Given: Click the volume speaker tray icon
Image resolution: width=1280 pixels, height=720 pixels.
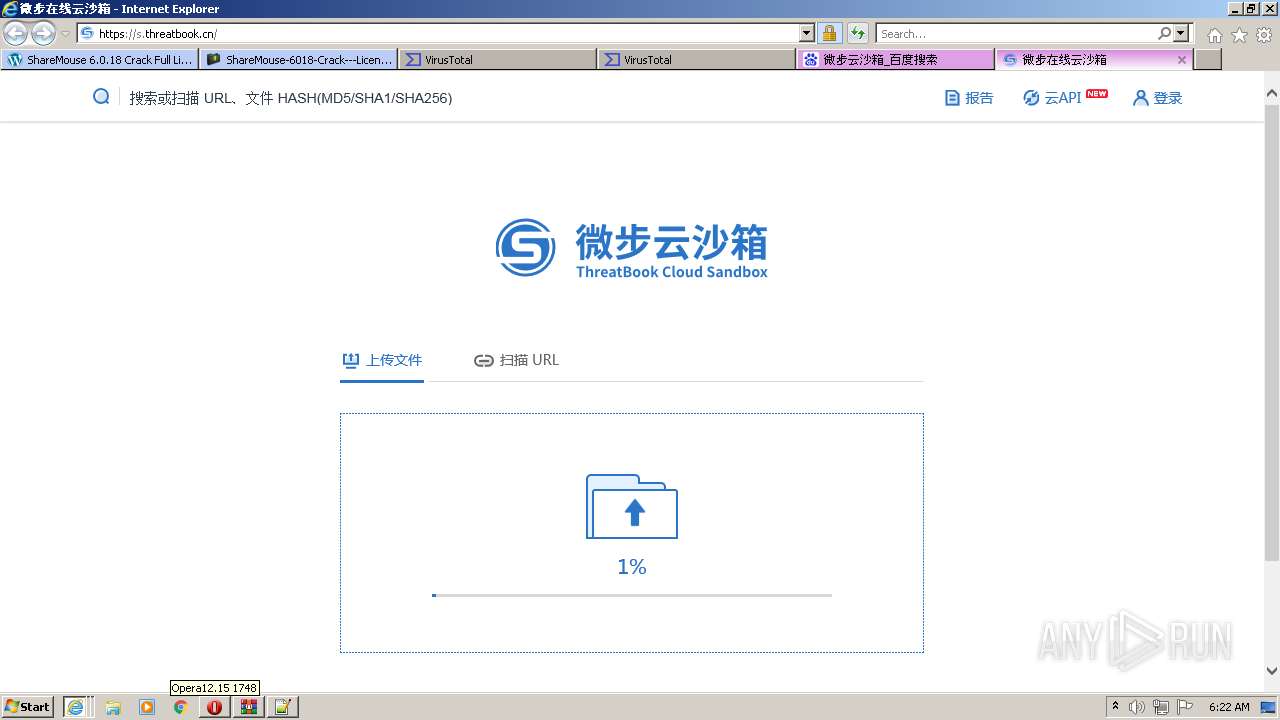Looking at the screenshot, I should click(1138, 707).
